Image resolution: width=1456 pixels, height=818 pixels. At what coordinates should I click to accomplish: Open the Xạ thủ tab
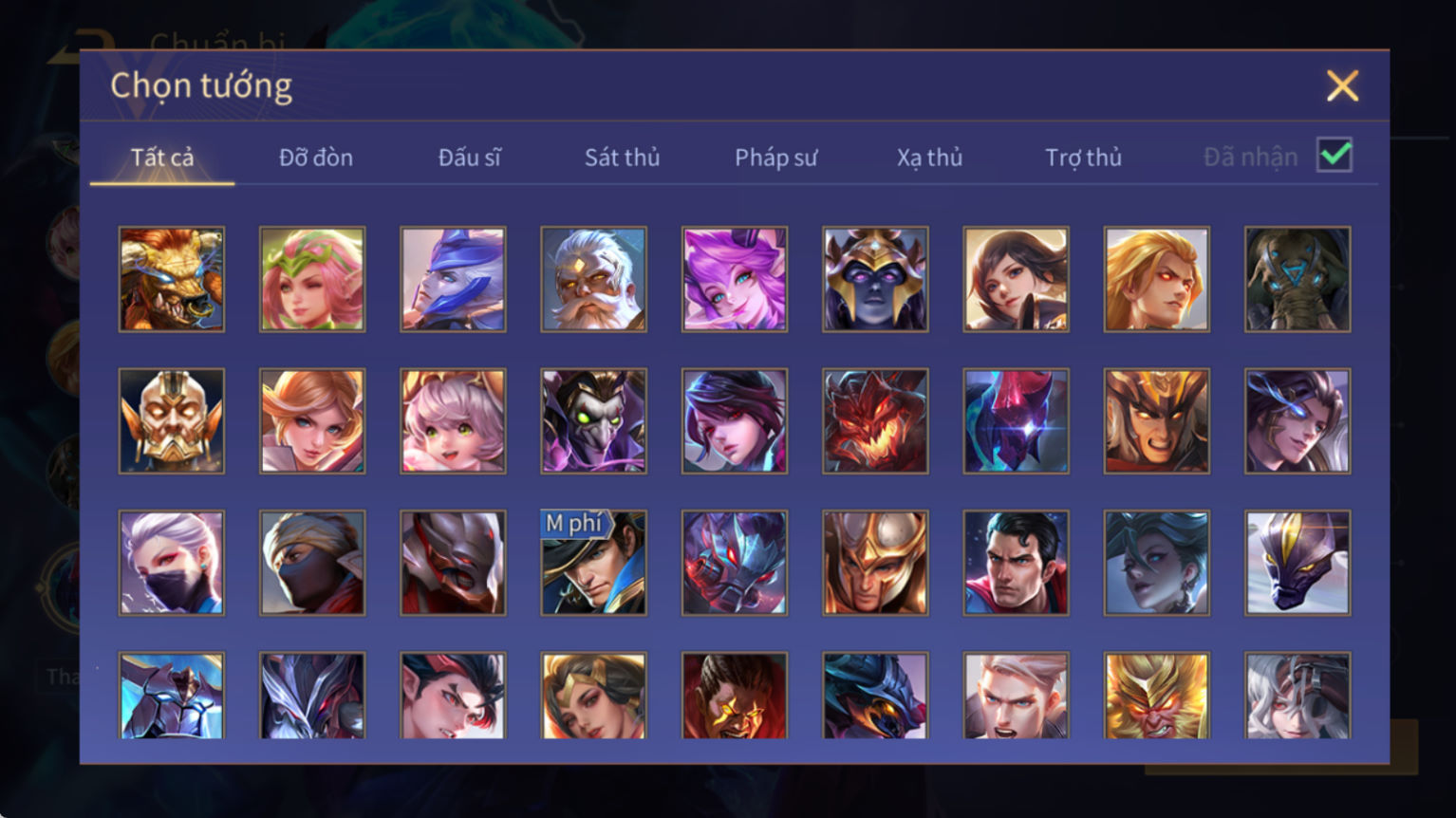coord(929,158)
